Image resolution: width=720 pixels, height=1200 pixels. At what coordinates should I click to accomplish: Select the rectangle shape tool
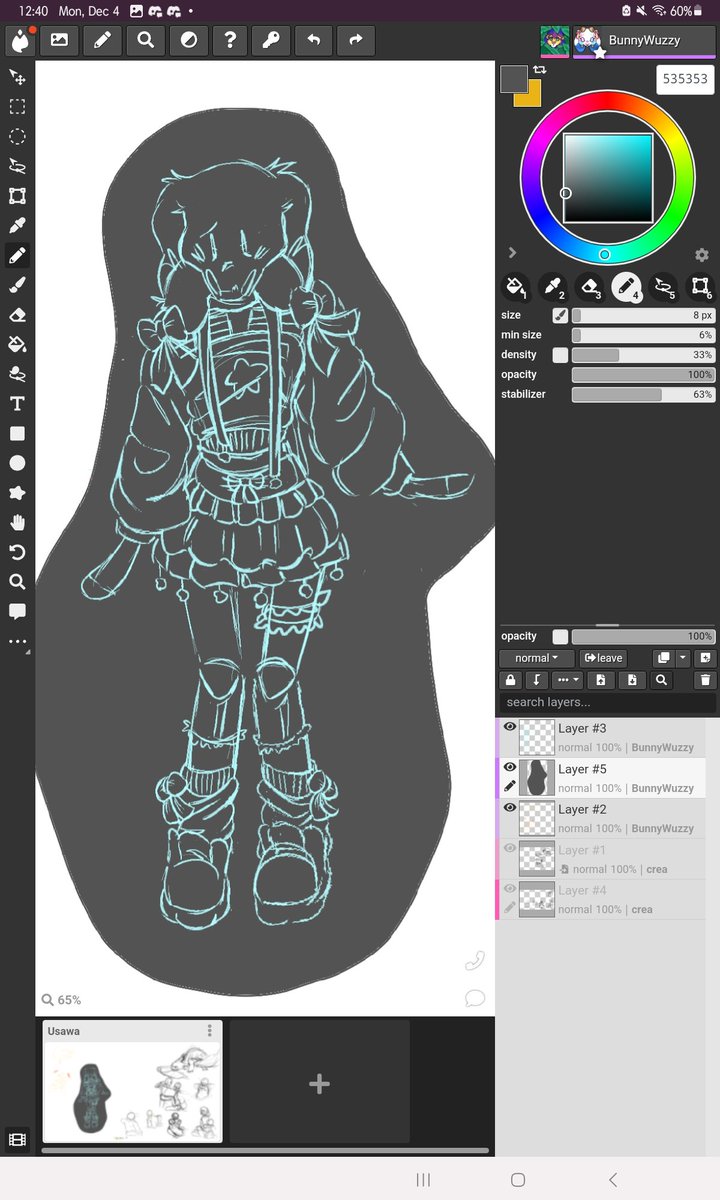pos(17,434)
